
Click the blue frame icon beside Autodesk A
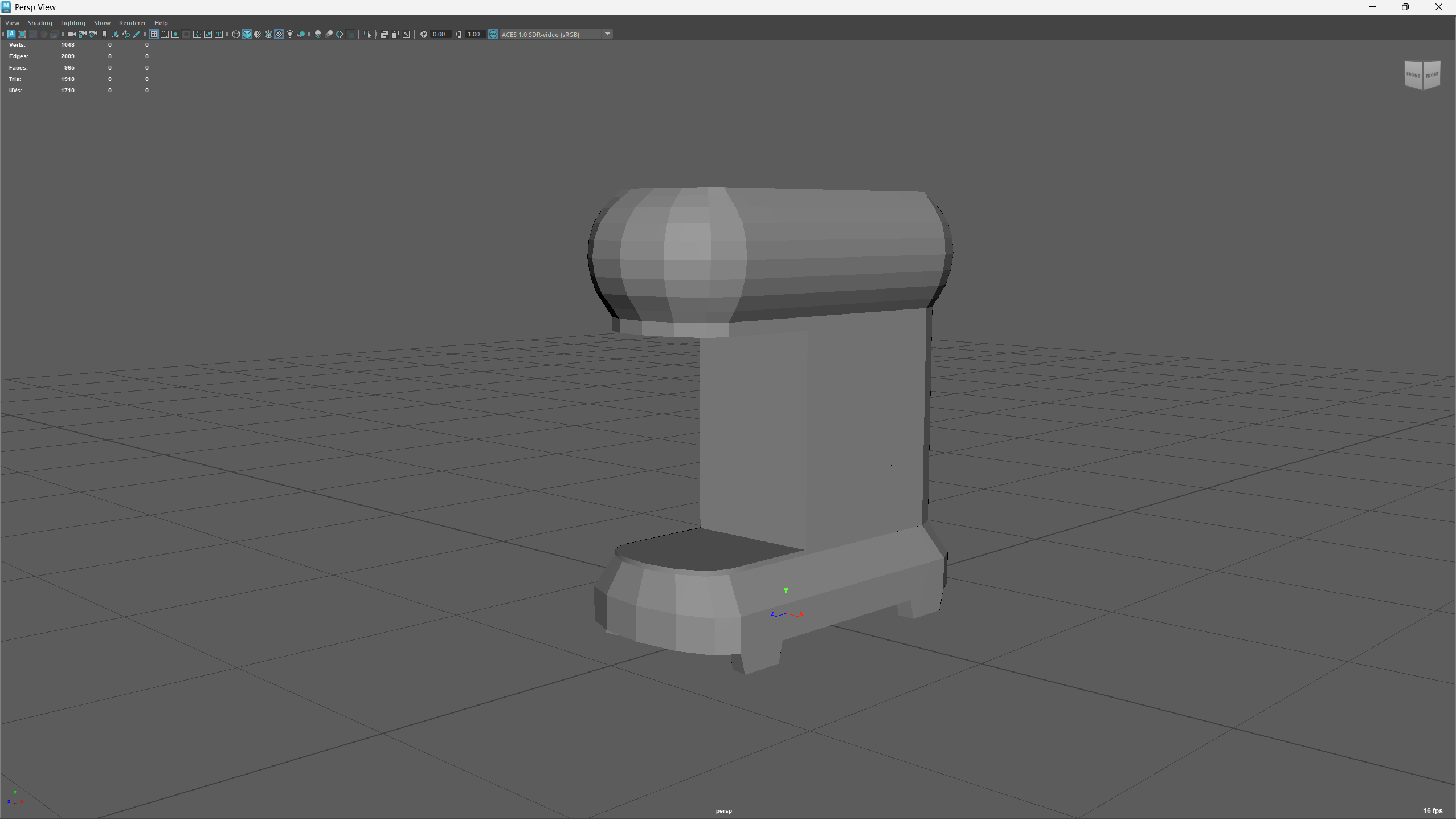click(x=22, y=34)
